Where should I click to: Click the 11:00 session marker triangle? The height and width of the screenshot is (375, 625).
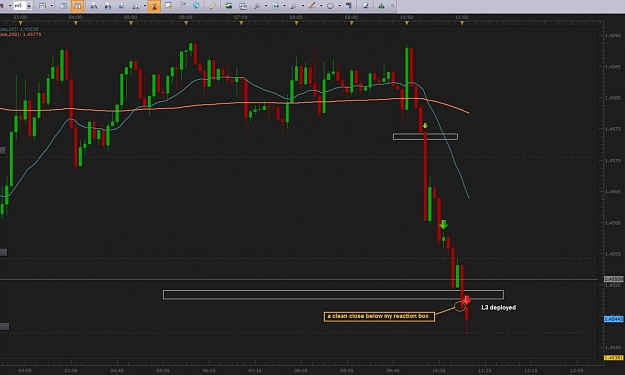(x=462, y=23)
